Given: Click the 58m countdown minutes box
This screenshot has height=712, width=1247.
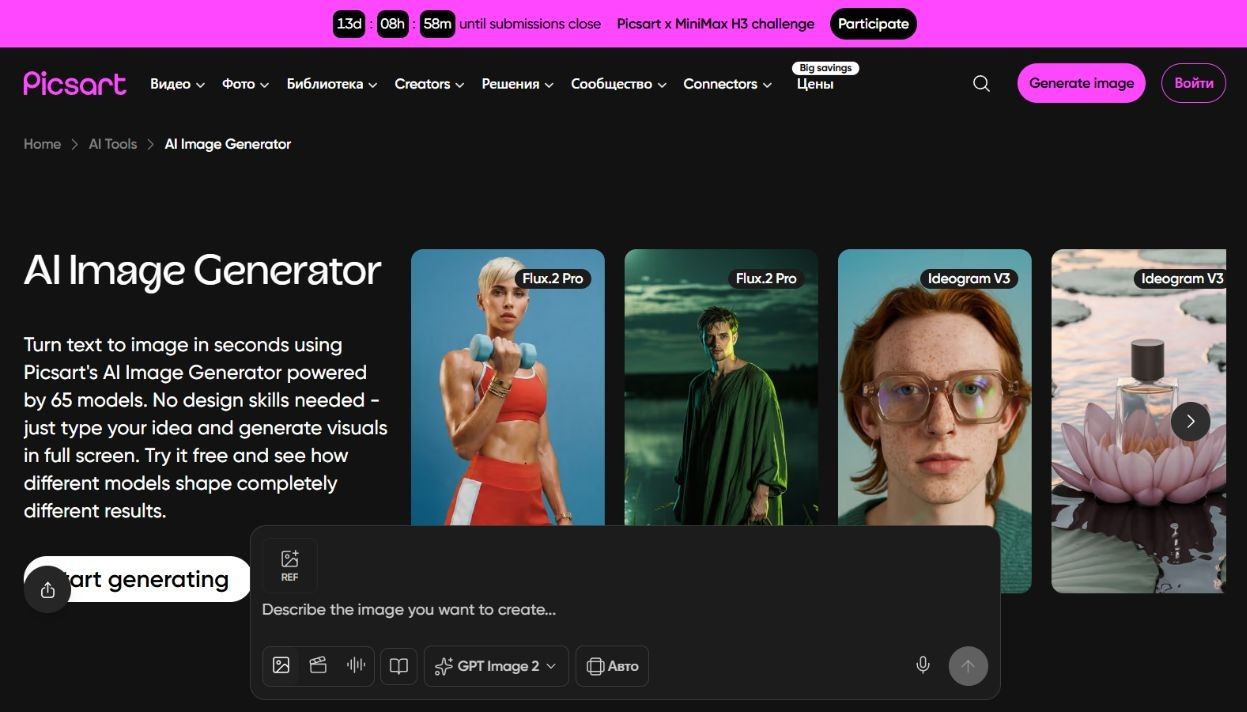Looking at the screenshot, I should click(437, 24).
